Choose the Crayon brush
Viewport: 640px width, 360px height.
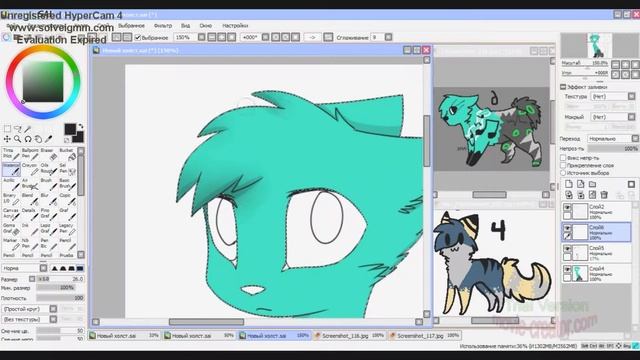click(31, 169)
